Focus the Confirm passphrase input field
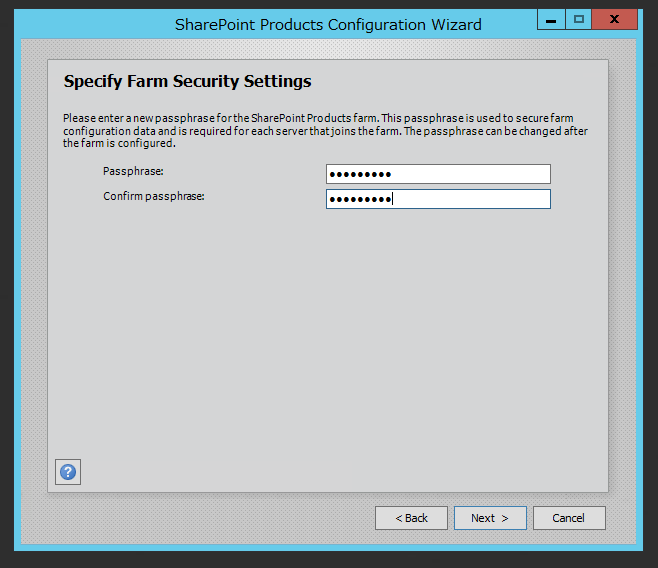Screen dimensions: 658x568 coord(438,199)
